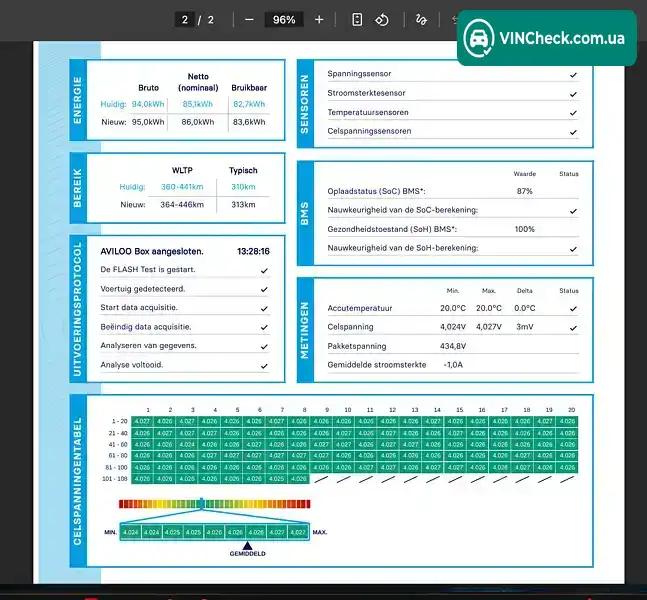The image size is (647, 600).
Task: Click the Accutemperatuur row label
Action: point(360,308)
